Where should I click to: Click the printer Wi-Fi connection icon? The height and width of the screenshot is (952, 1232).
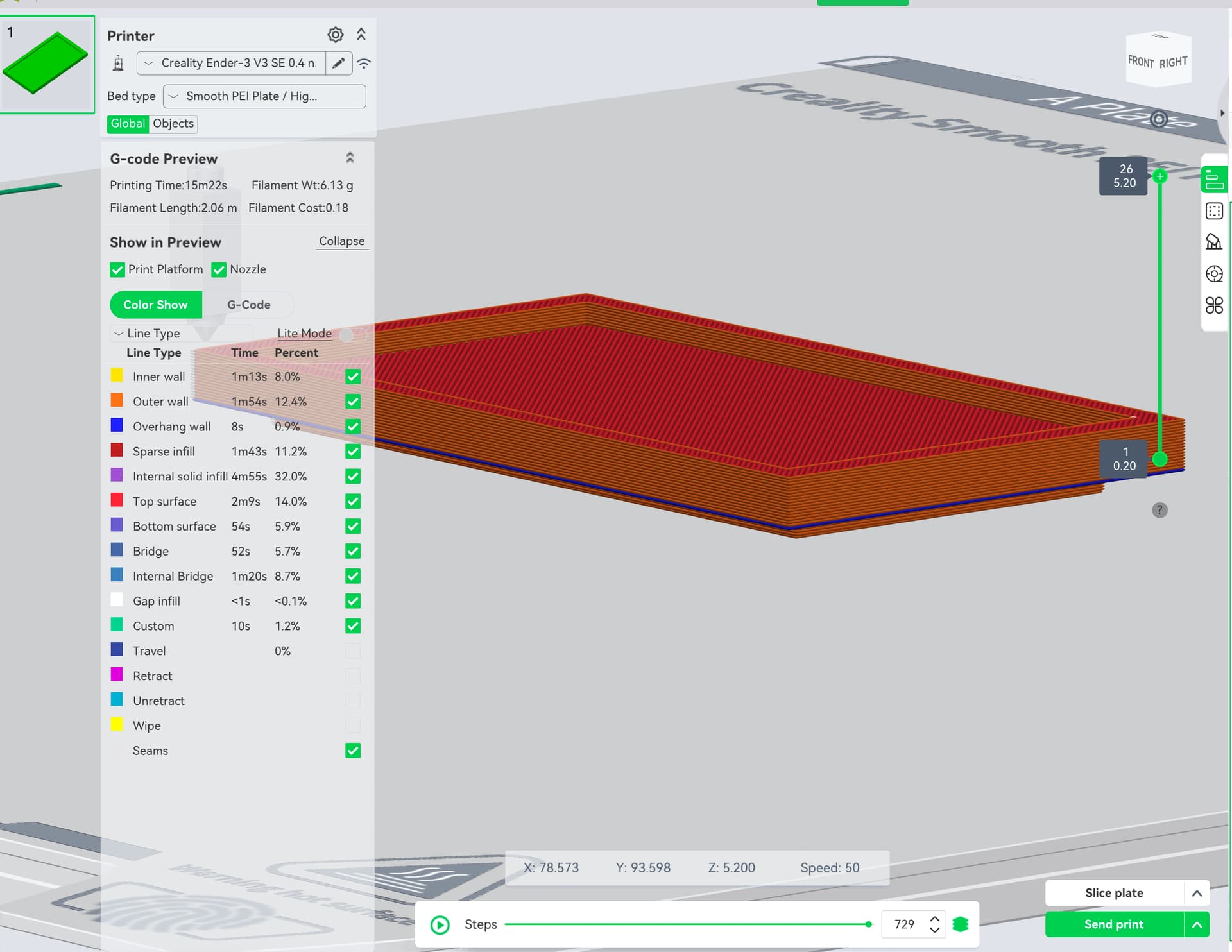pyautogui.click(x=364, y=64)
